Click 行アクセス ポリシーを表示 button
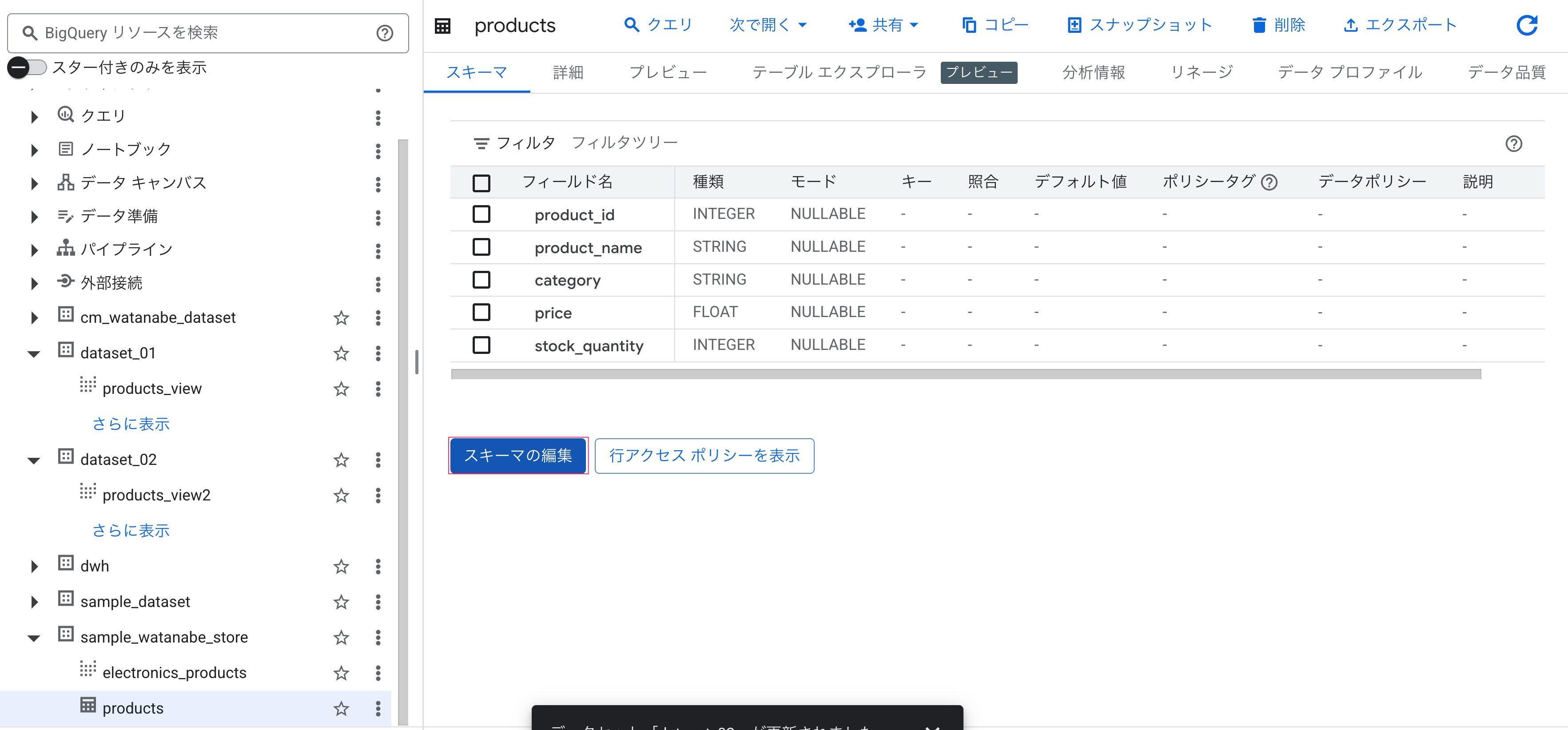The width and height of the screenshot is (1568, 730). point(704,456)
